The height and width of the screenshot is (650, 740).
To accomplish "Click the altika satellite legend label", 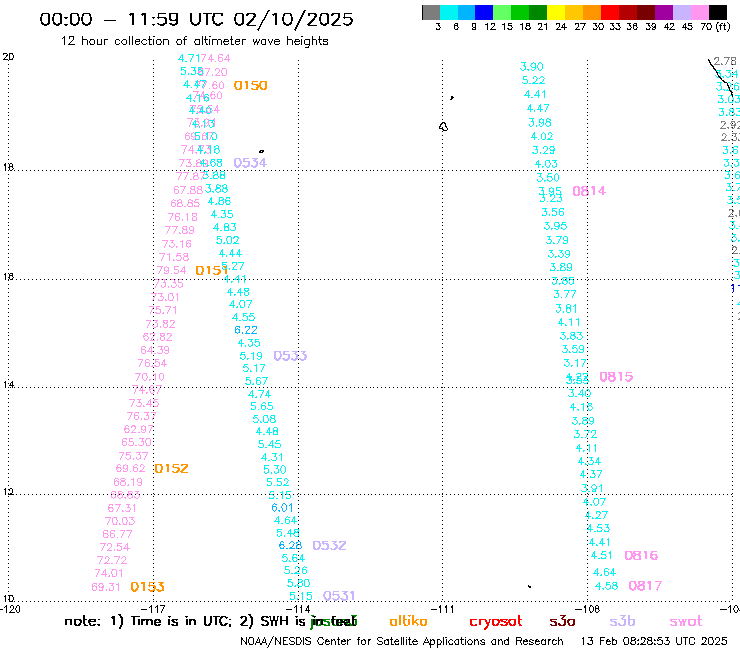I will (x=408, y=621).
